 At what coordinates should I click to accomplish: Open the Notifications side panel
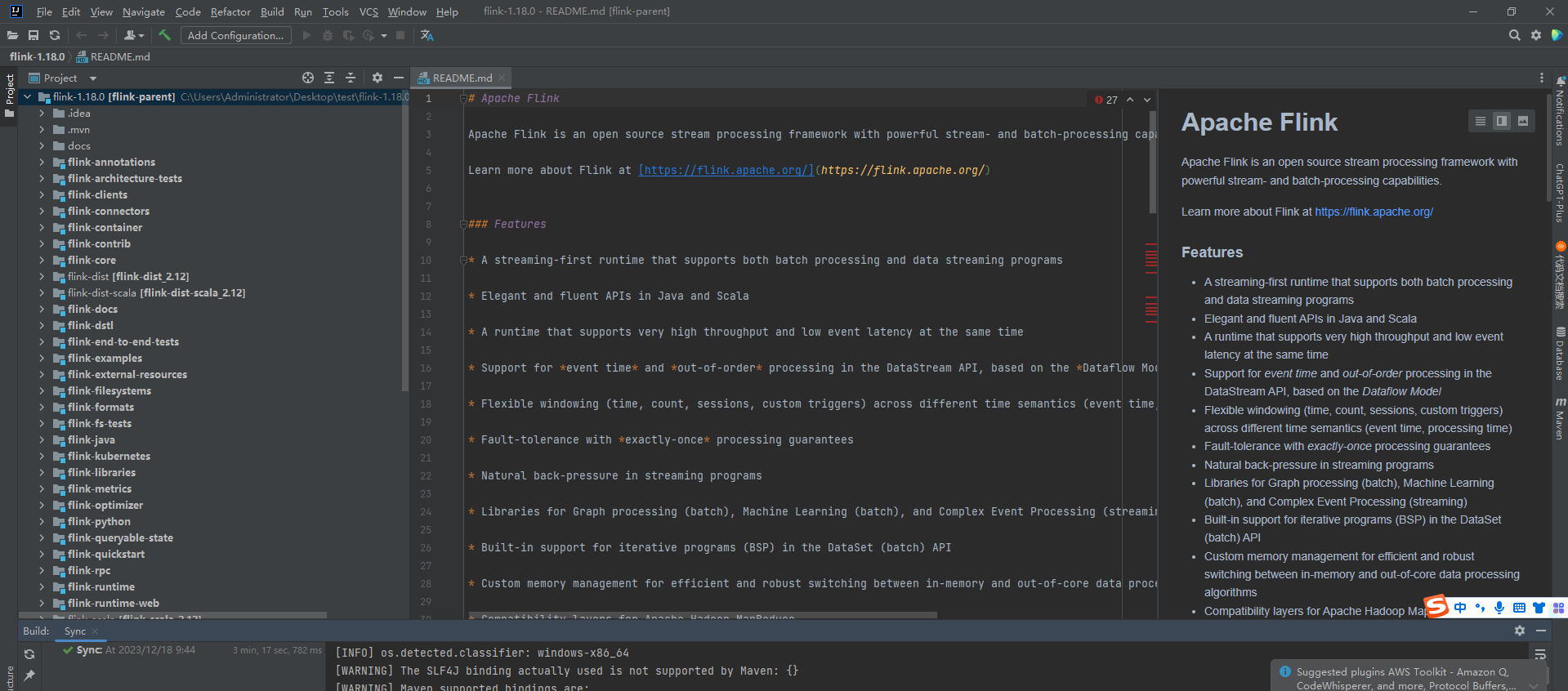(x=1560, y=110)
